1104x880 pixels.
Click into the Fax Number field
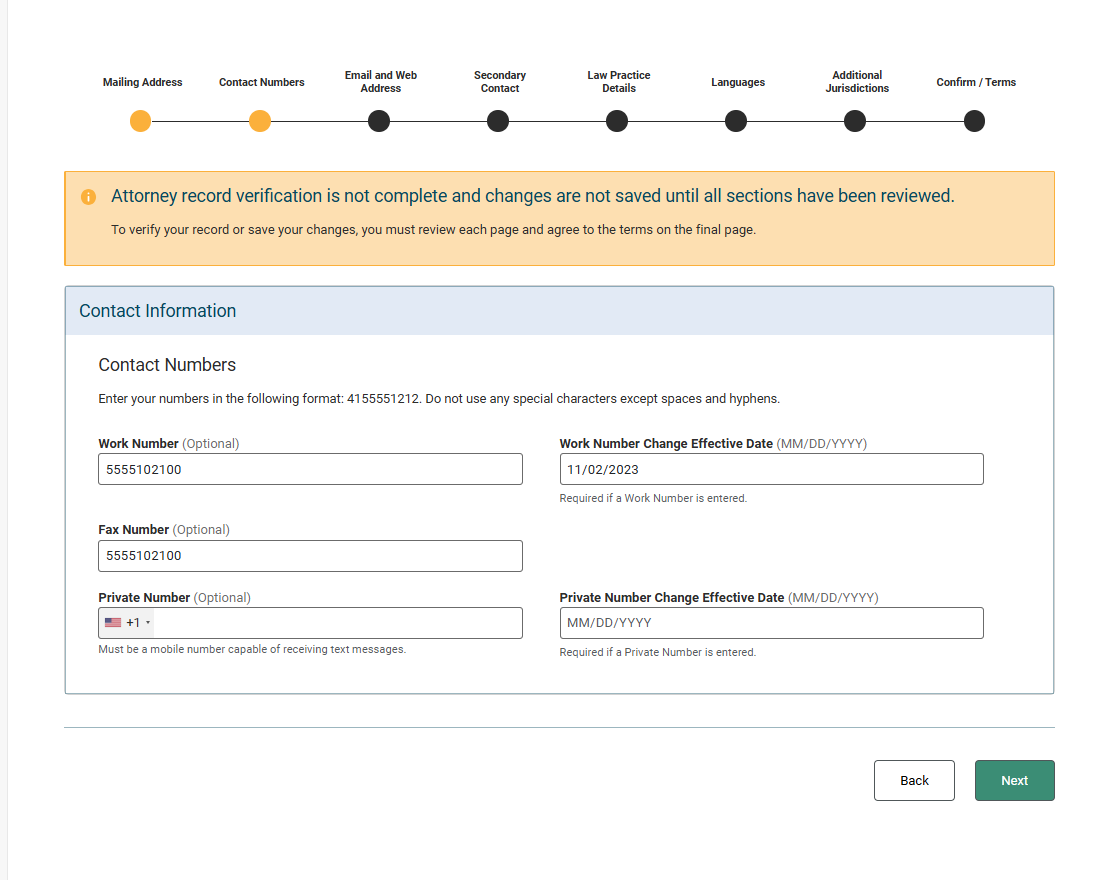pos(310,556)
